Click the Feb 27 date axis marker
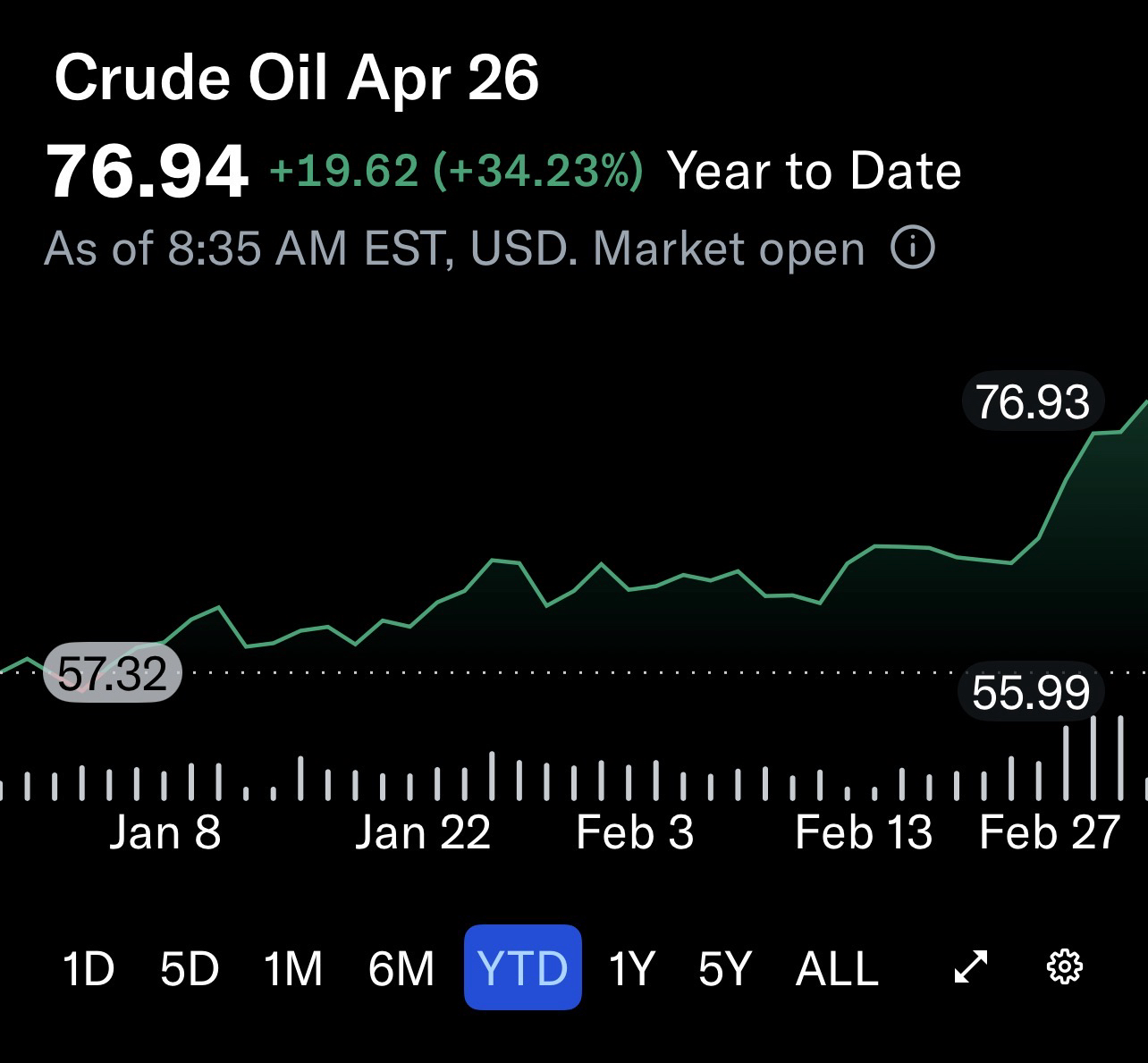Screen dimensions: 1148x1063 pos(1049,832)
